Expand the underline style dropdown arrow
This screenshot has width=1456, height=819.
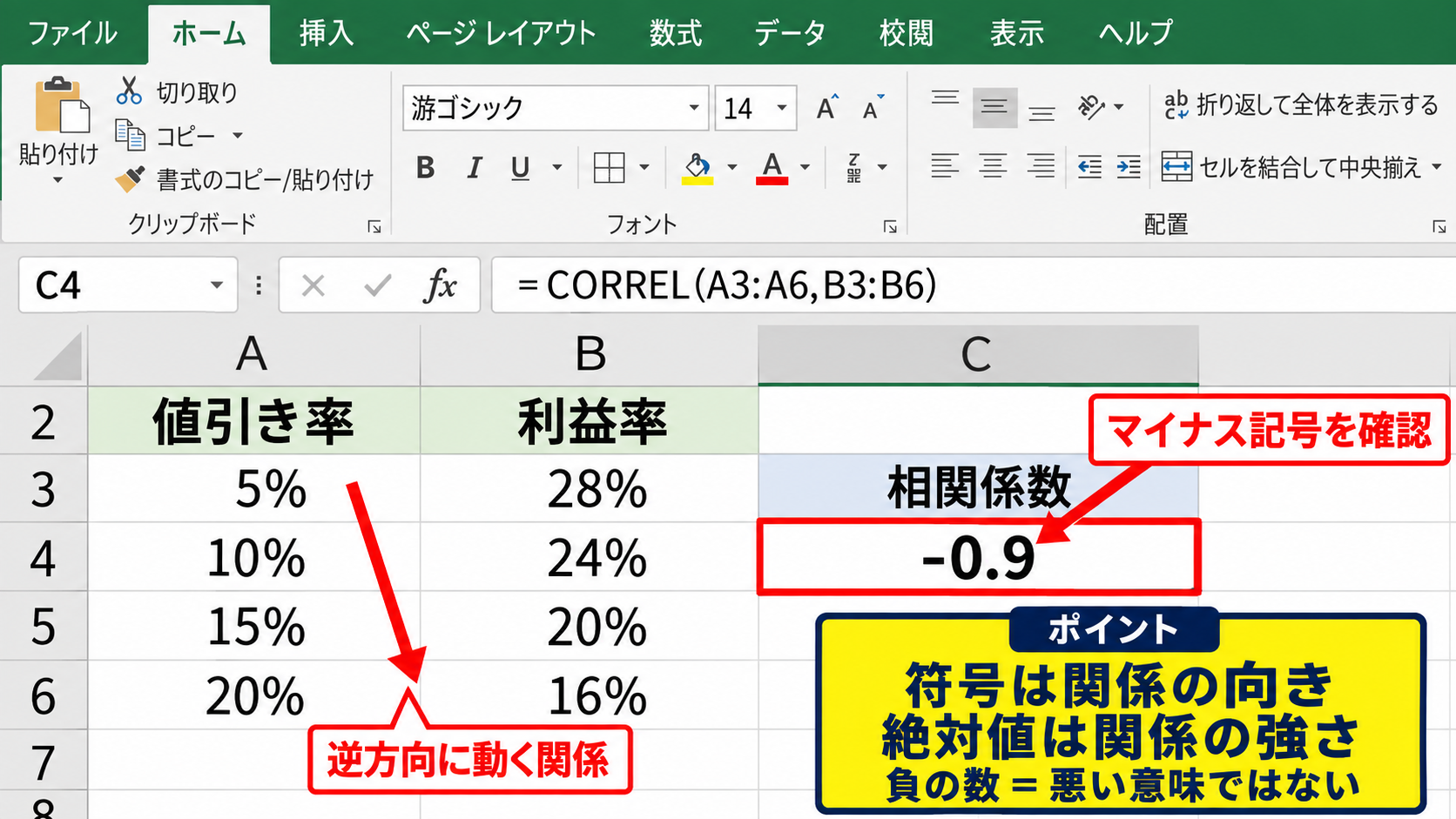coord(556,167)
